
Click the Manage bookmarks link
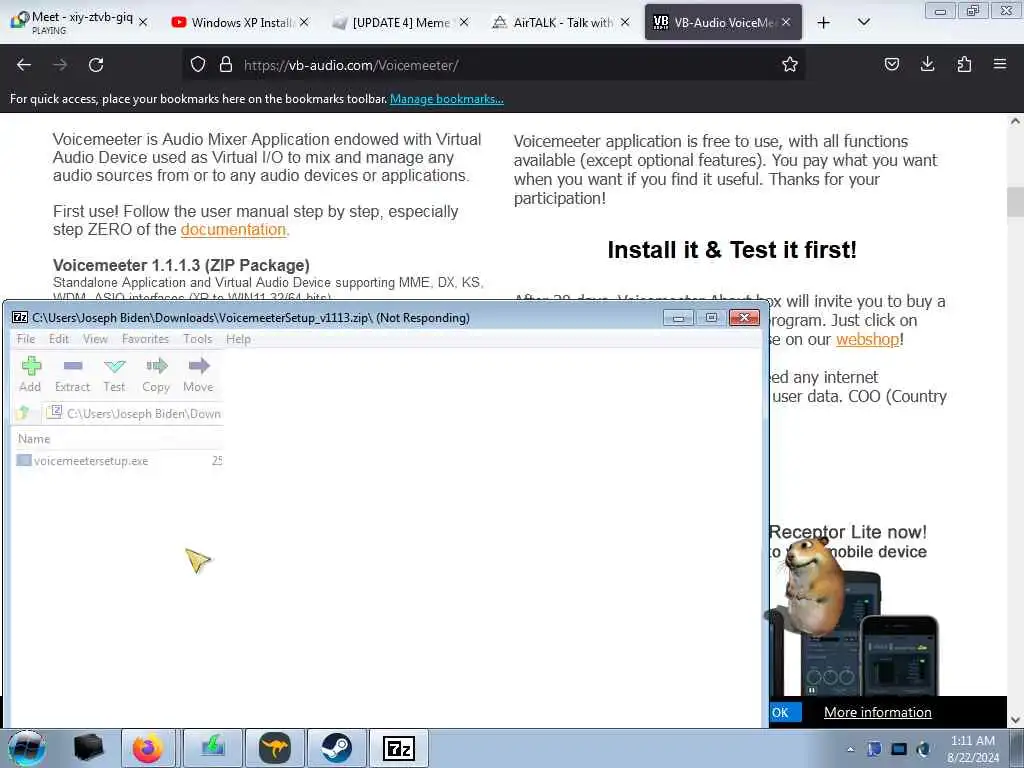tap(447, 99)
